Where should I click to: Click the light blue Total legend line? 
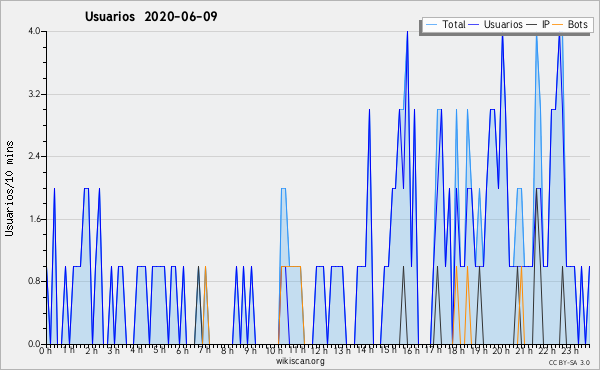coord(432,24)
